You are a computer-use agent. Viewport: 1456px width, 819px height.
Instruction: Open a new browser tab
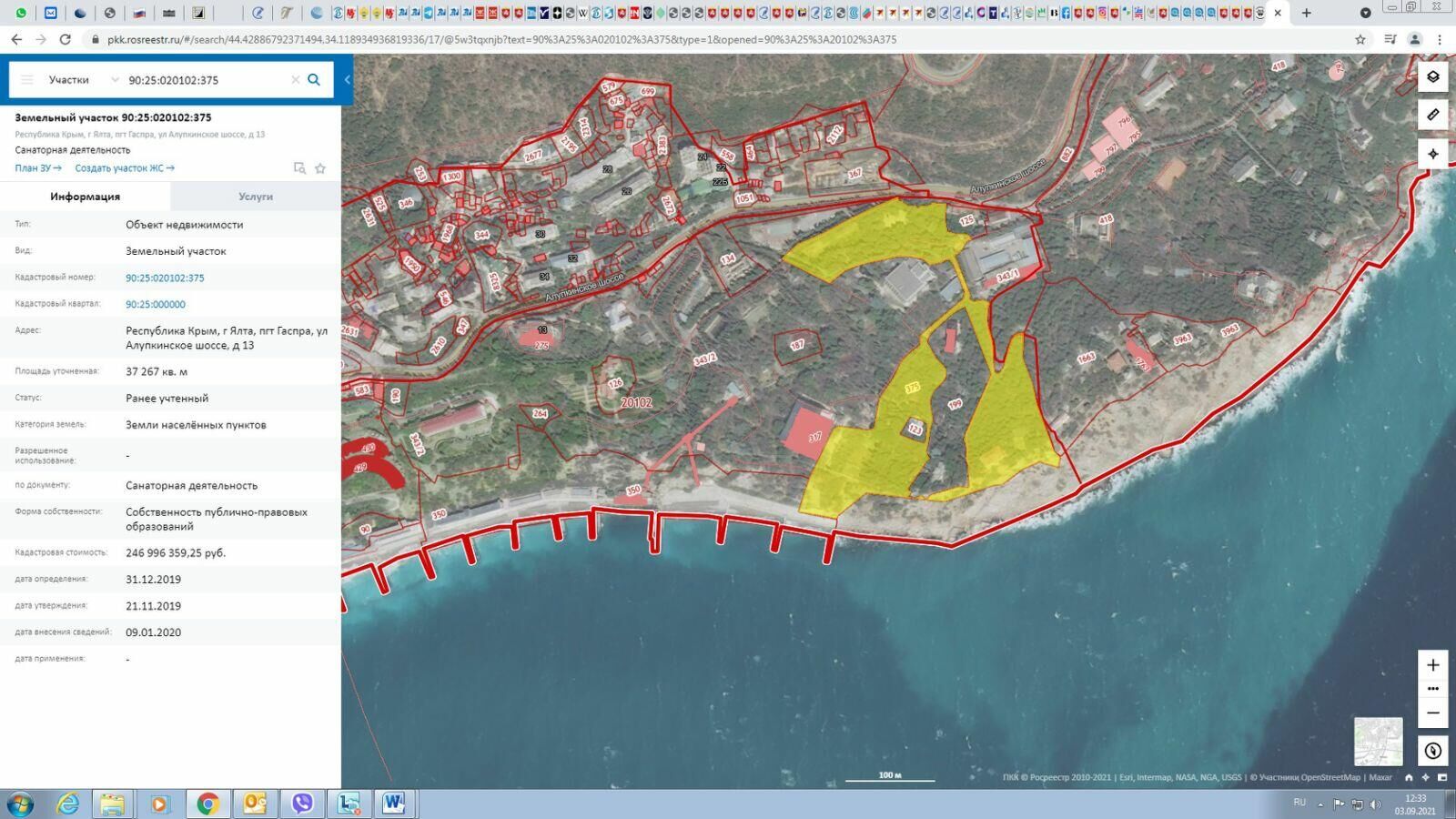(x=1306, y=13)
